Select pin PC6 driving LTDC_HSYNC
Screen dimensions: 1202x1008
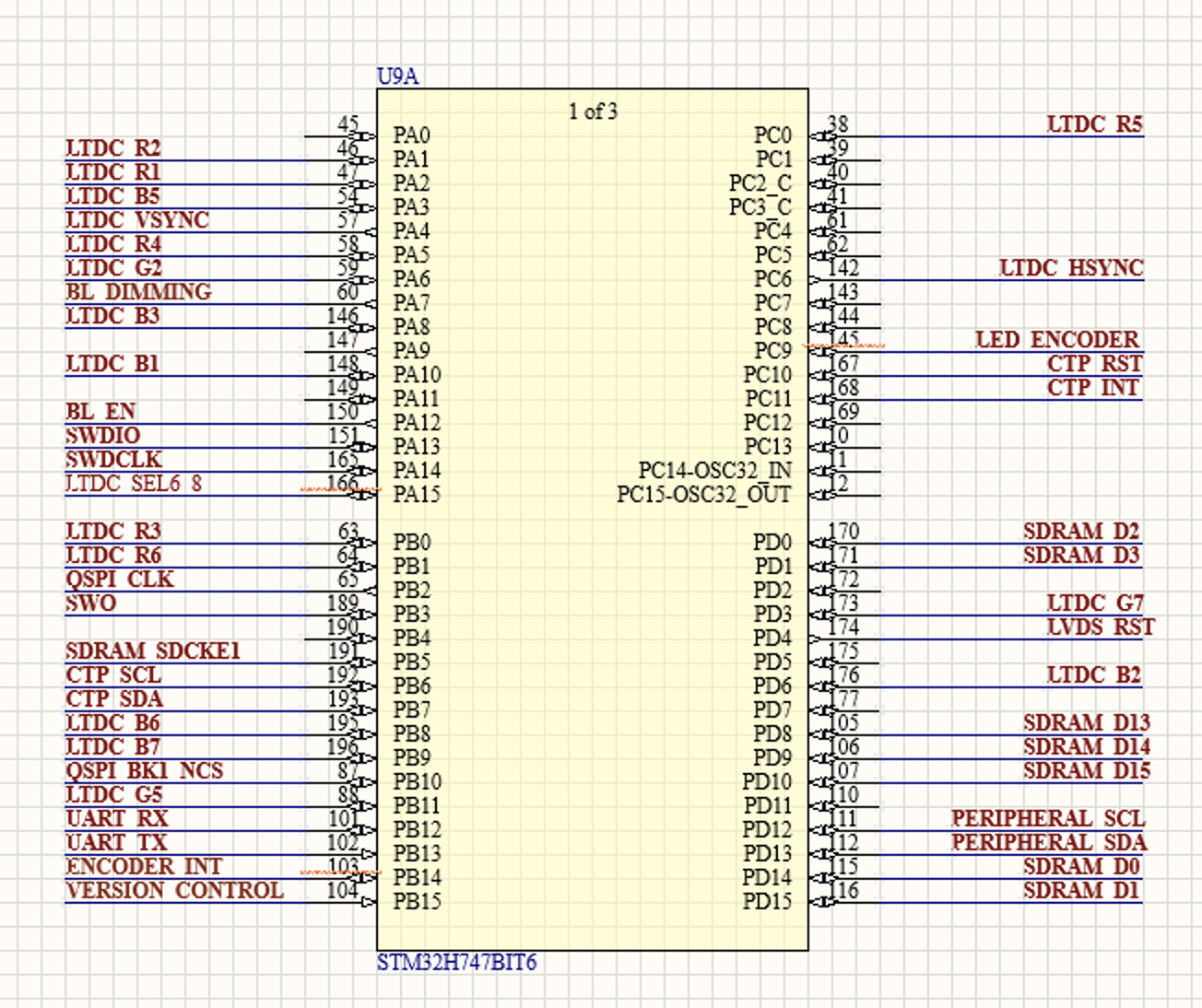coord(774,277)
